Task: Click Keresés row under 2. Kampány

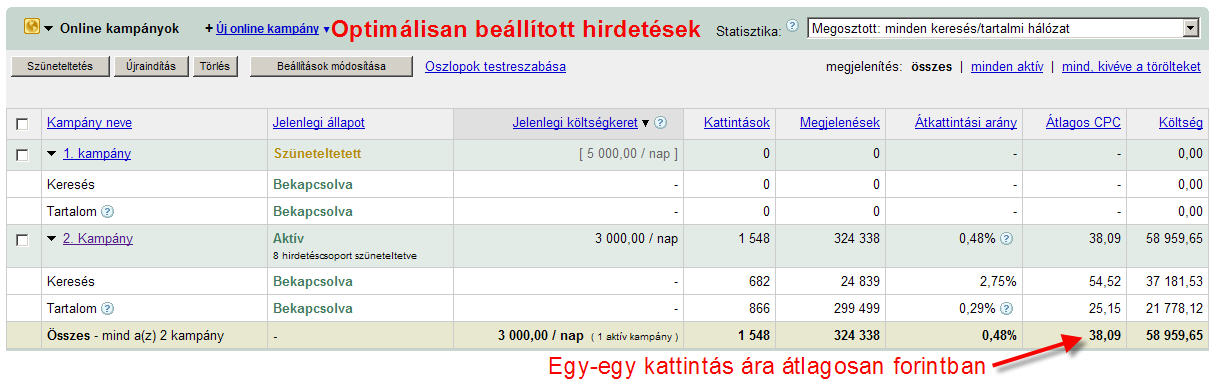Action: coord(70,282)
